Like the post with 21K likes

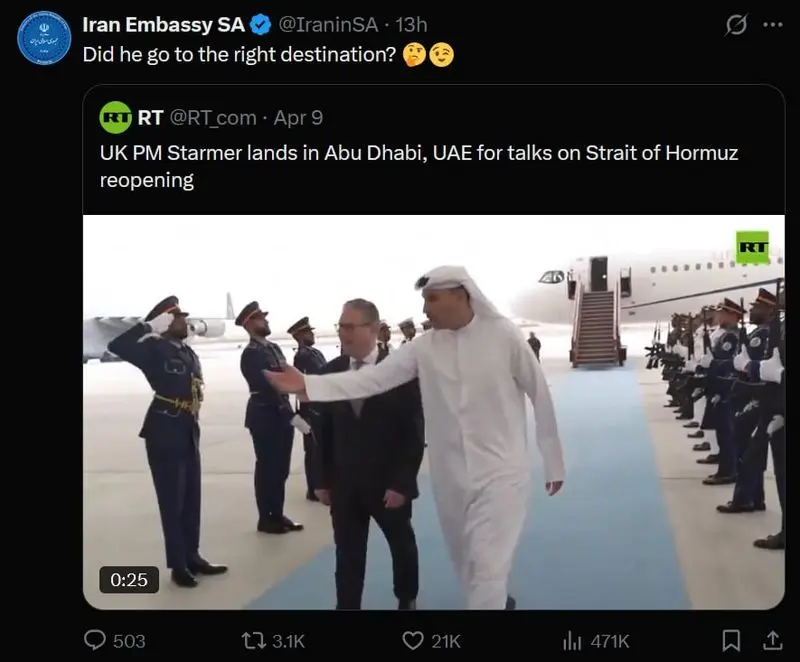pos(413,640)
